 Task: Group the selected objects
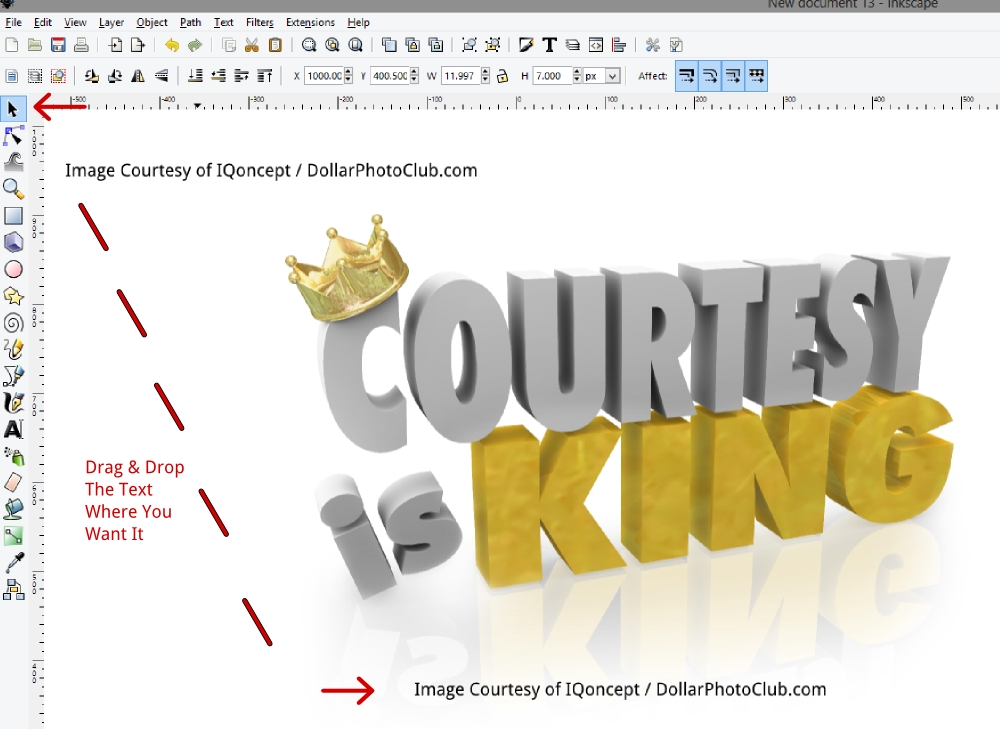click(469, 45)
